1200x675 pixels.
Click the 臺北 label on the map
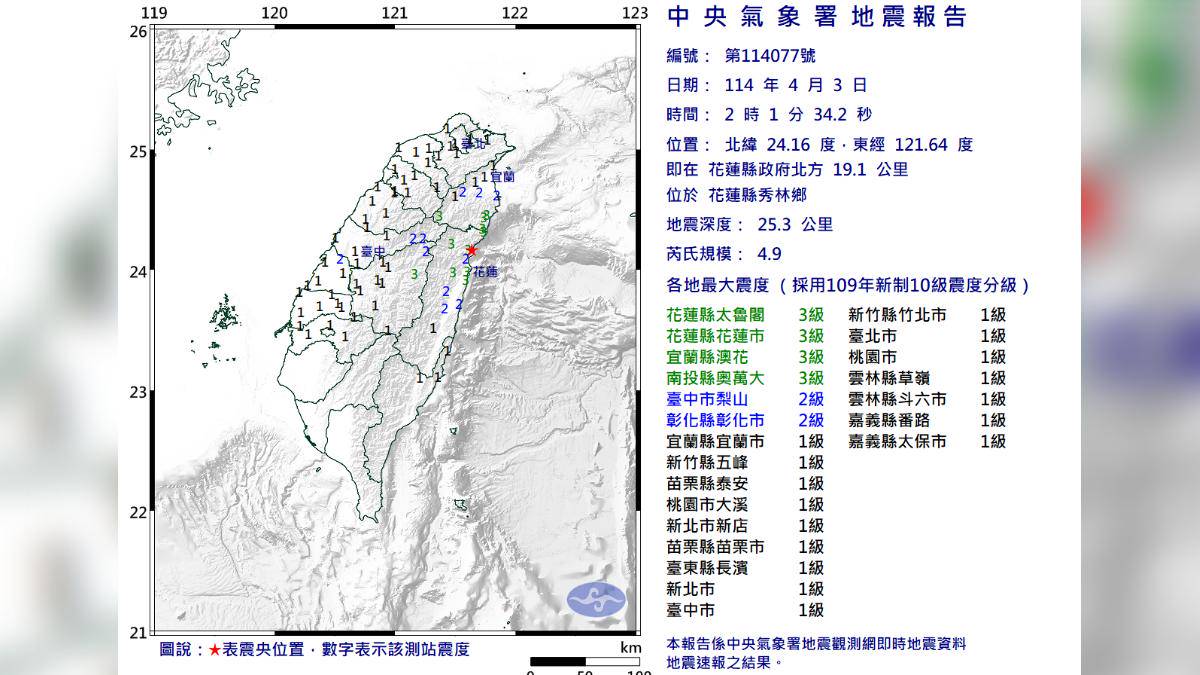point(472,144)
